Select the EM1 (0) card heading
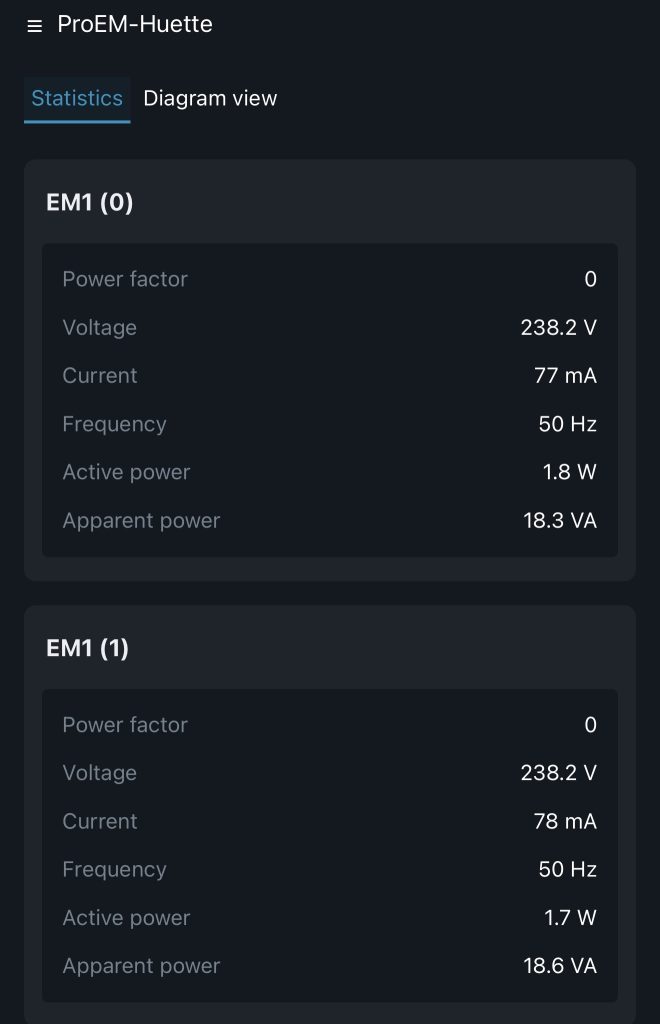The image size is (660, 1024). click(x=89, y=202)
